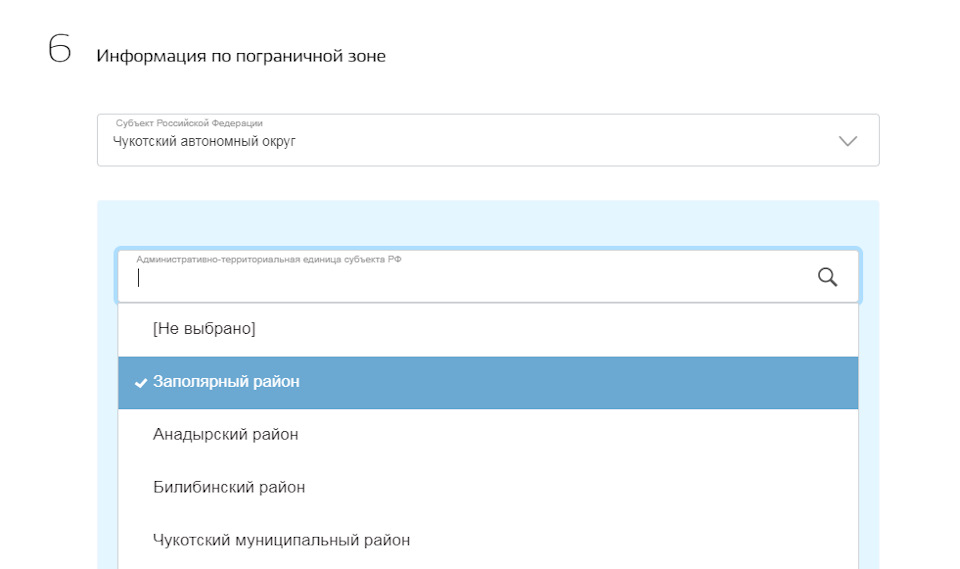Expand the Субъект Российской Федерации chevron
Screen dimensions: 960x569
(x=848, y=141)
